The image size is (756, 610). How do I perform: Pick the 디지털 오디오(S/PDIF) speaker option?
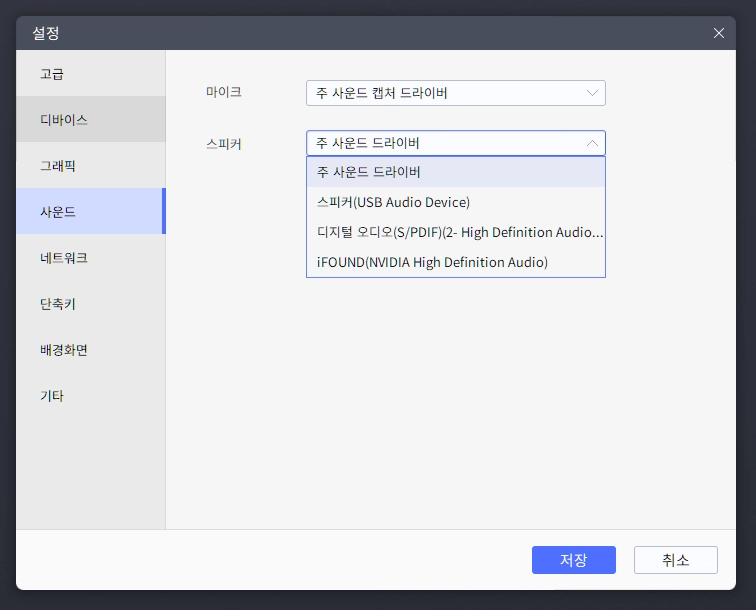[x=455, y=232]
